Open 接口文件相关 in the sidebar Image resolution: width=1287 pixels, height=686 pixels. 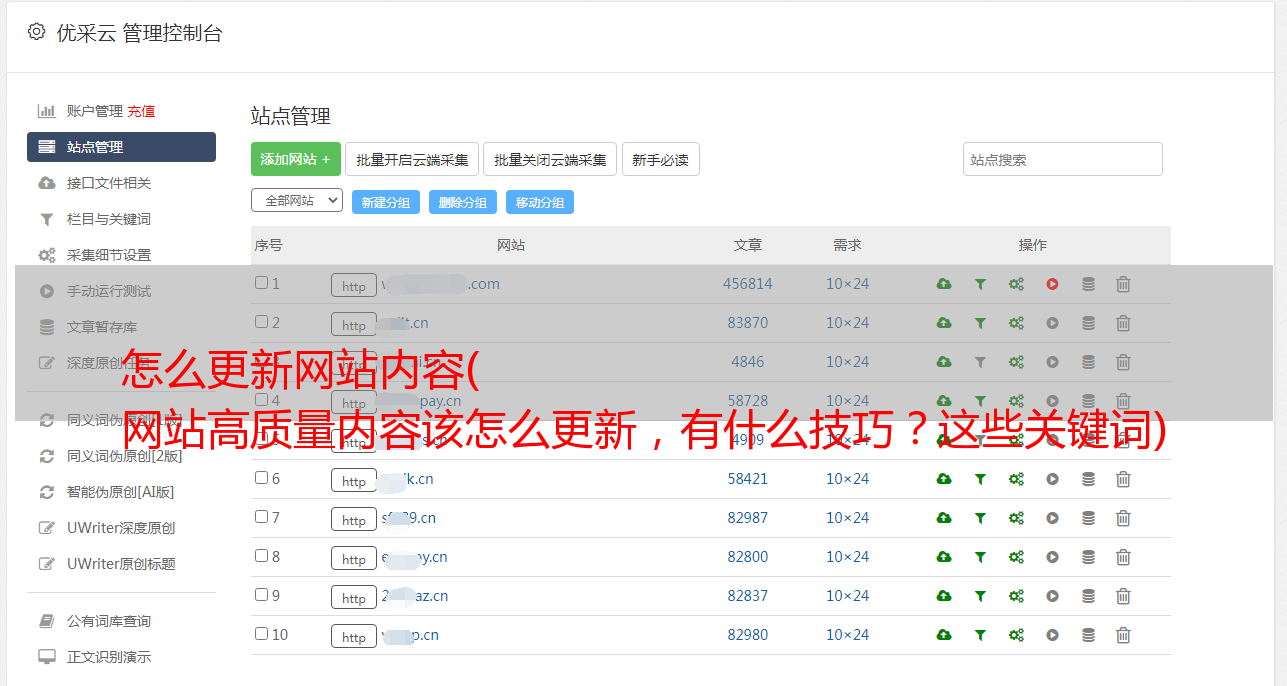[109, 183]
